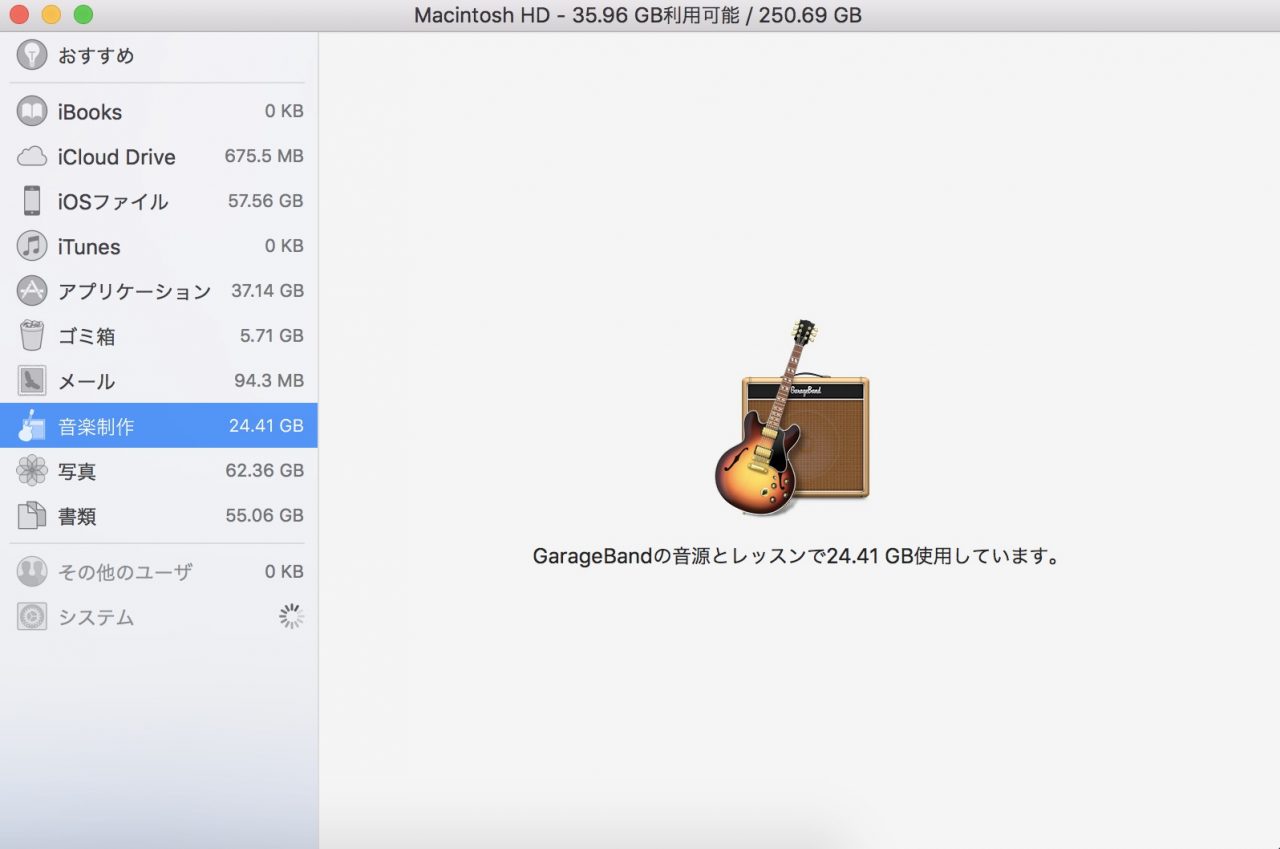This screenshot has height=849, width=1280.
Task: Click the 57.56 GB size of iOSファイル
Action: pyautogui.click(x=265, y=201)
